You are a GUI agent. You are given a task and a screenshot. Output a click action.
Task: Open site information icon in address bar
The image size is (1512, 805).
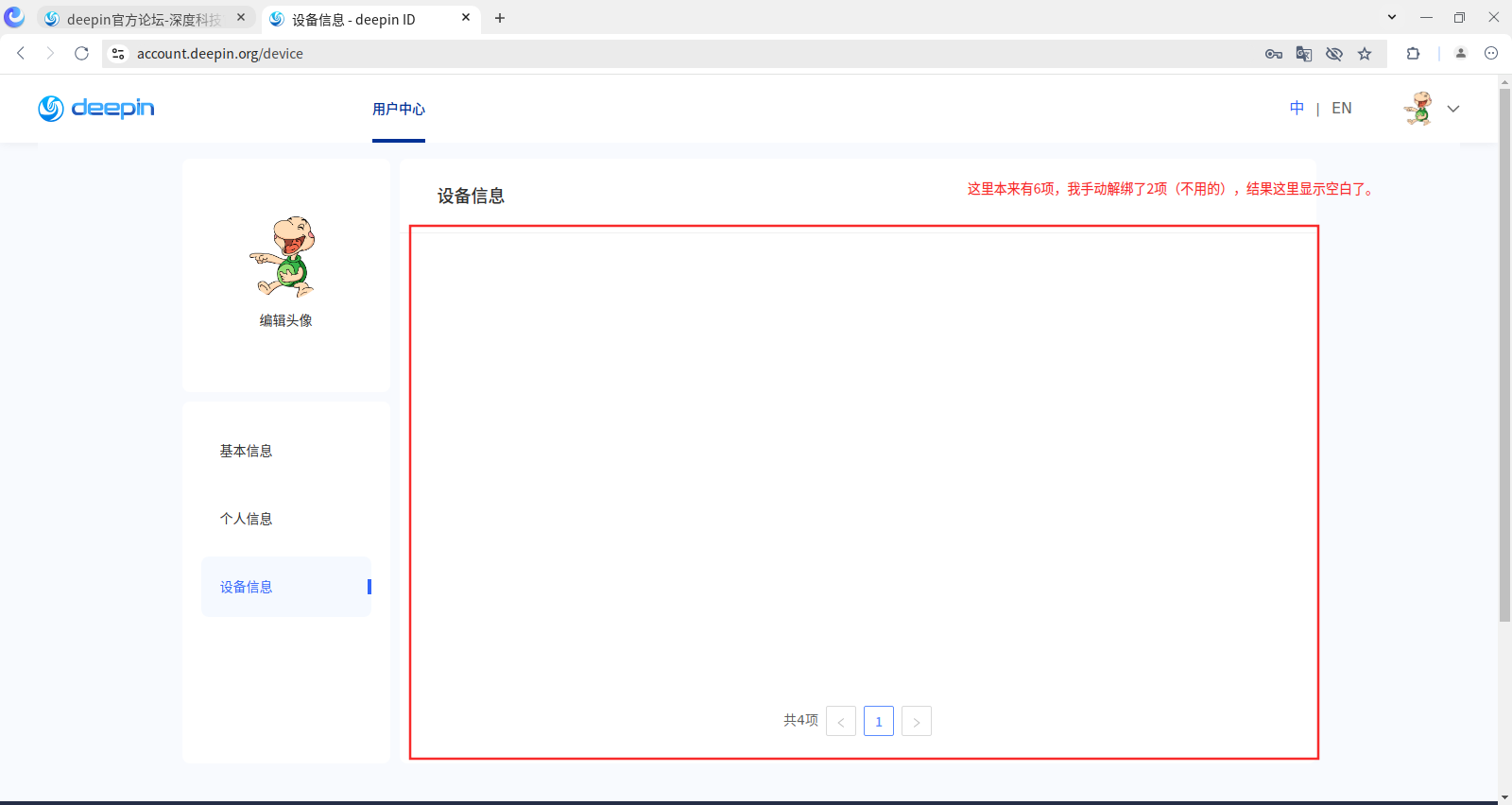[118, 54]
